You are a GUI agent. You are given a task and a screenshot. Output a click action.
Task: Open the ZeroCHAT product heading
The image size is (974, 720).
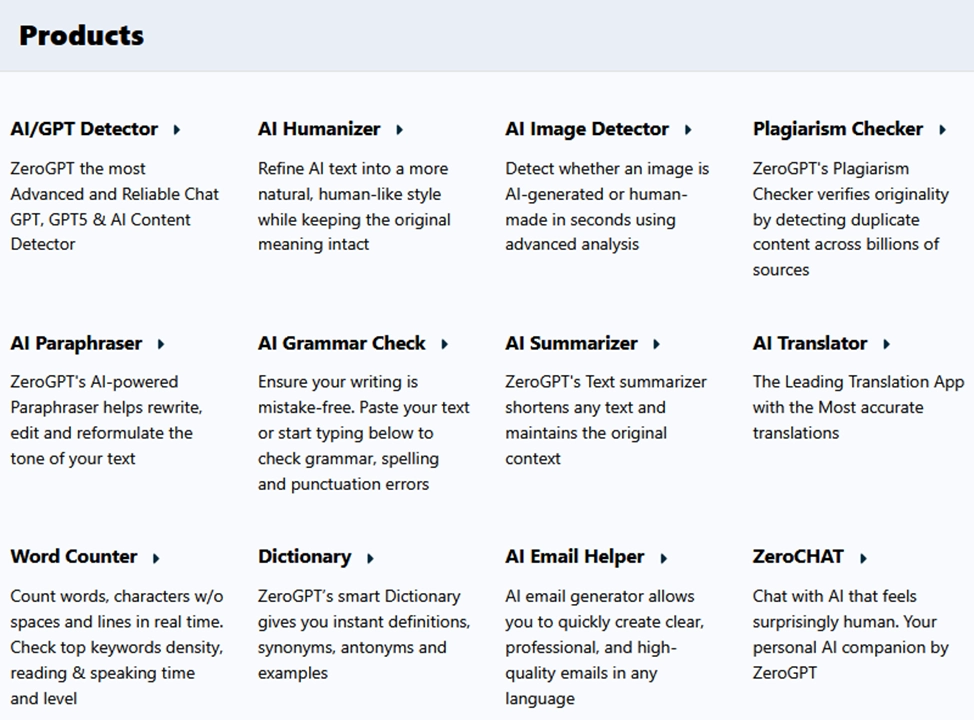point(798,556)
